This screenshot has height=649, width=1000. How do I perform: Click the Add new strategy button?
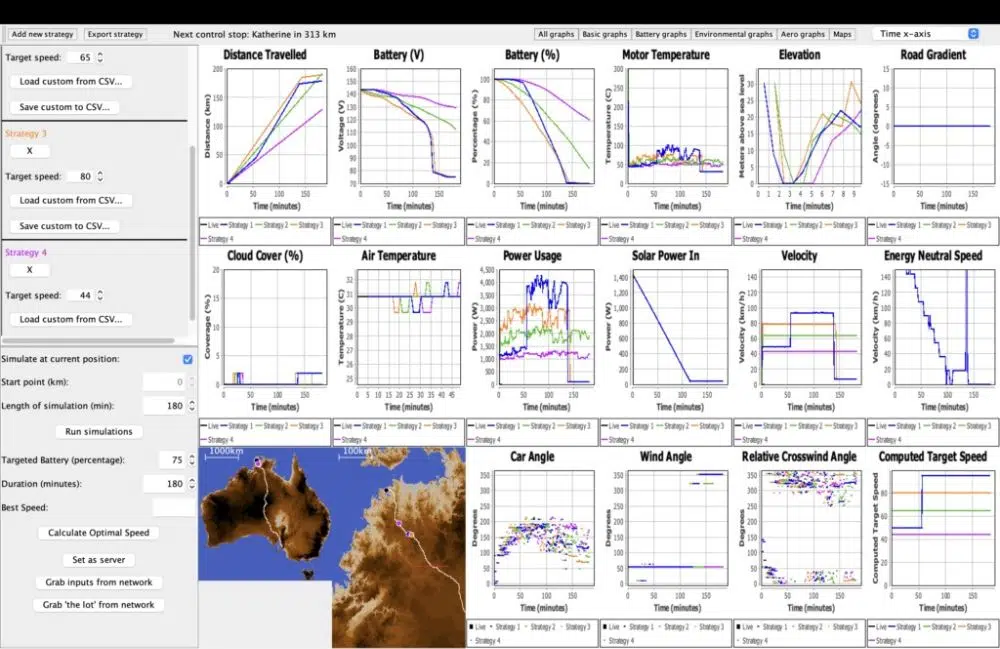point(42,34)
